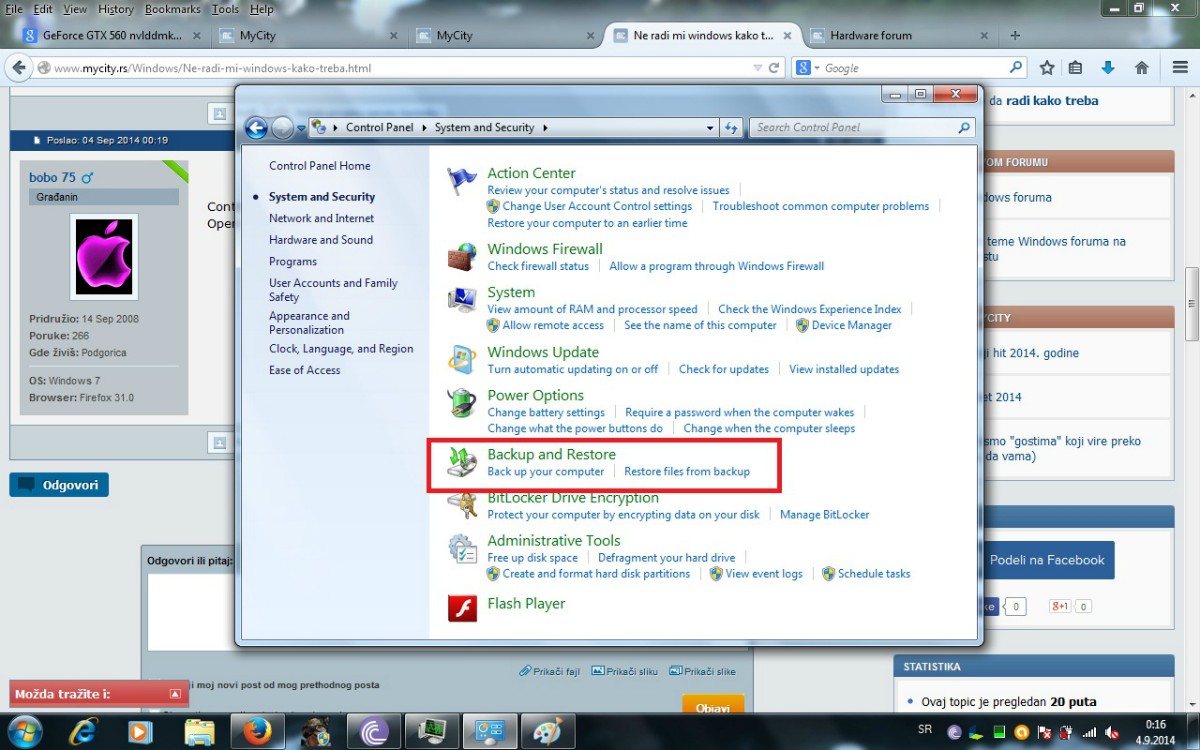Switch to GeForce GTX 560 tab

[112, 35]
